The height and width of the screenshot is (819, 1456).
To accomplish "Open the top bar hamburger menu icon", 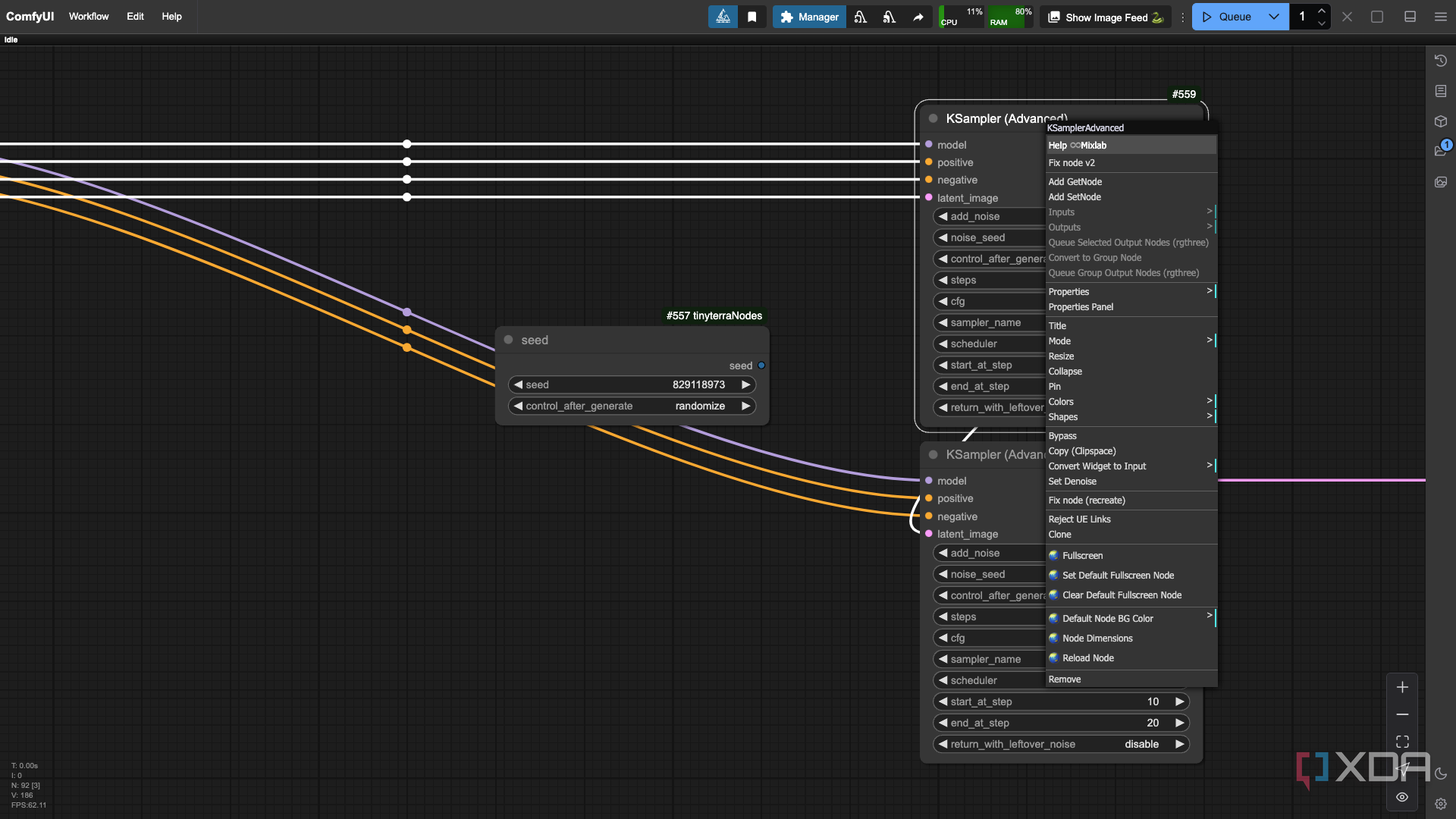I will (1441, 17).
